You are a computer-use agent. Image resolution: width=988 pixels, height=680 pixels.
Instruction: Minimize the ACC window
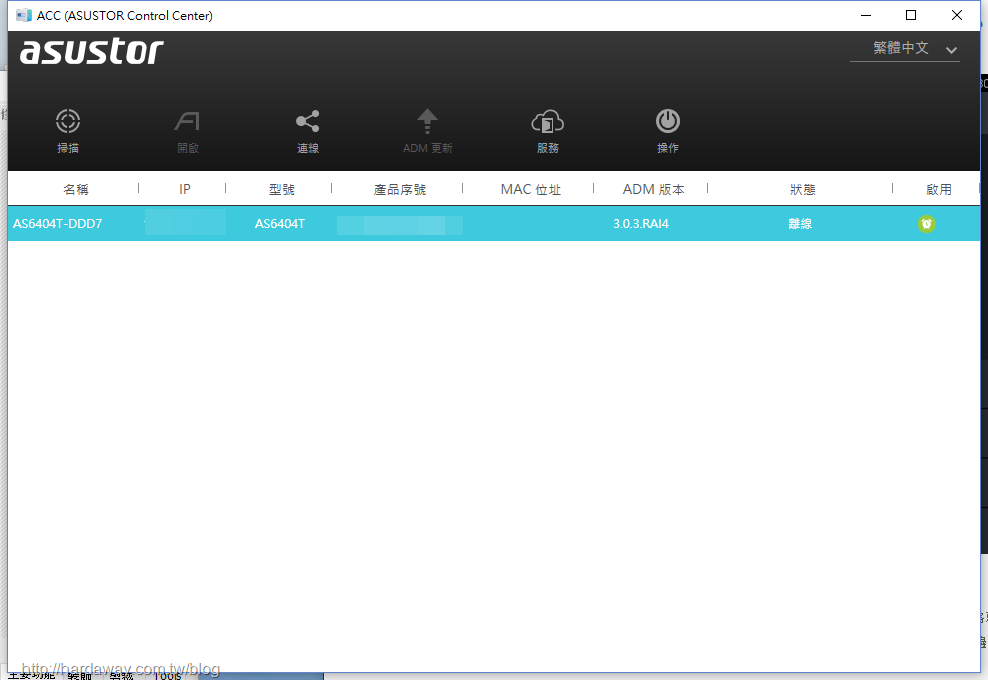866,15
